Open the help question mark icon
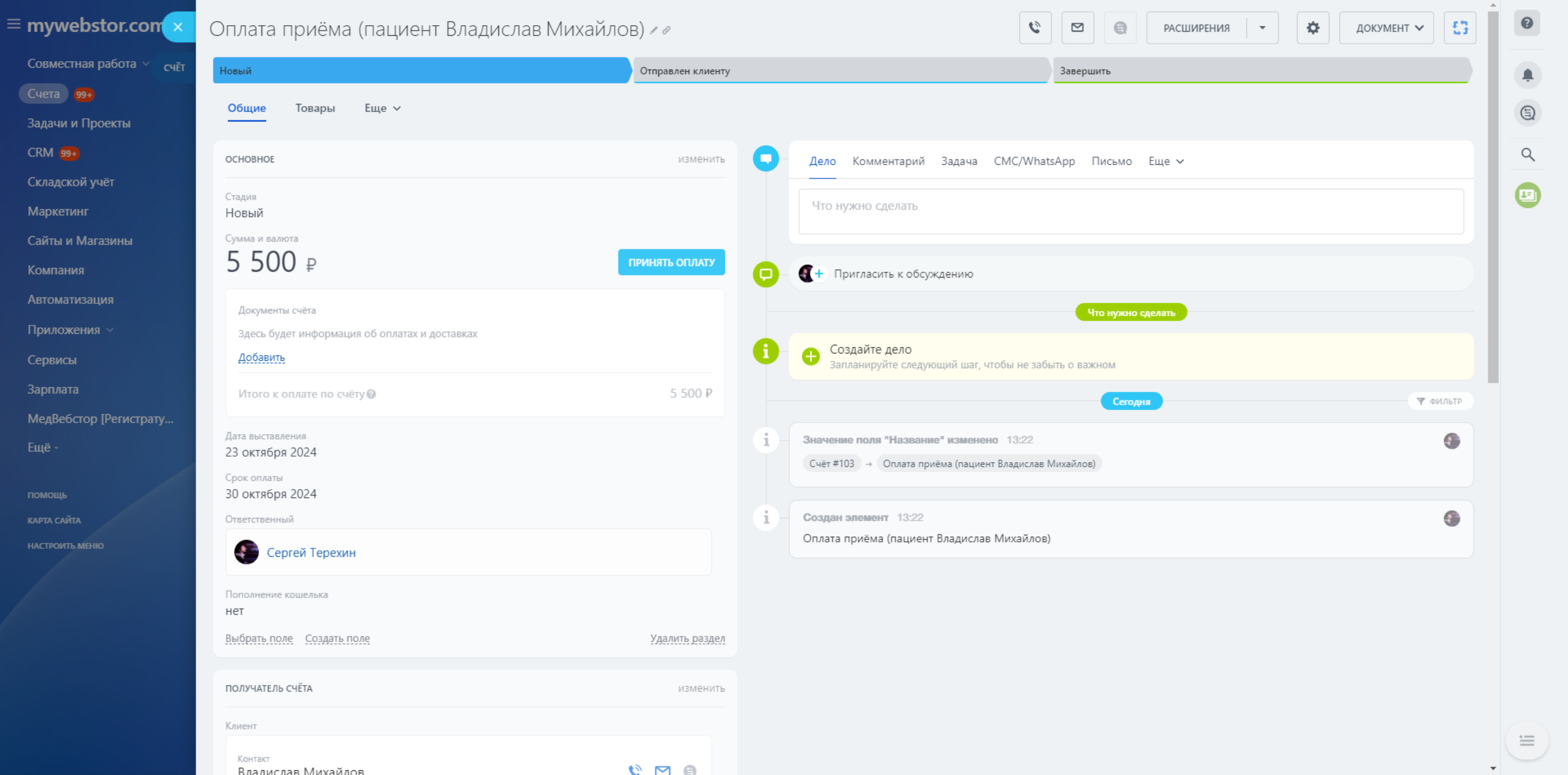 (1527, 23)
